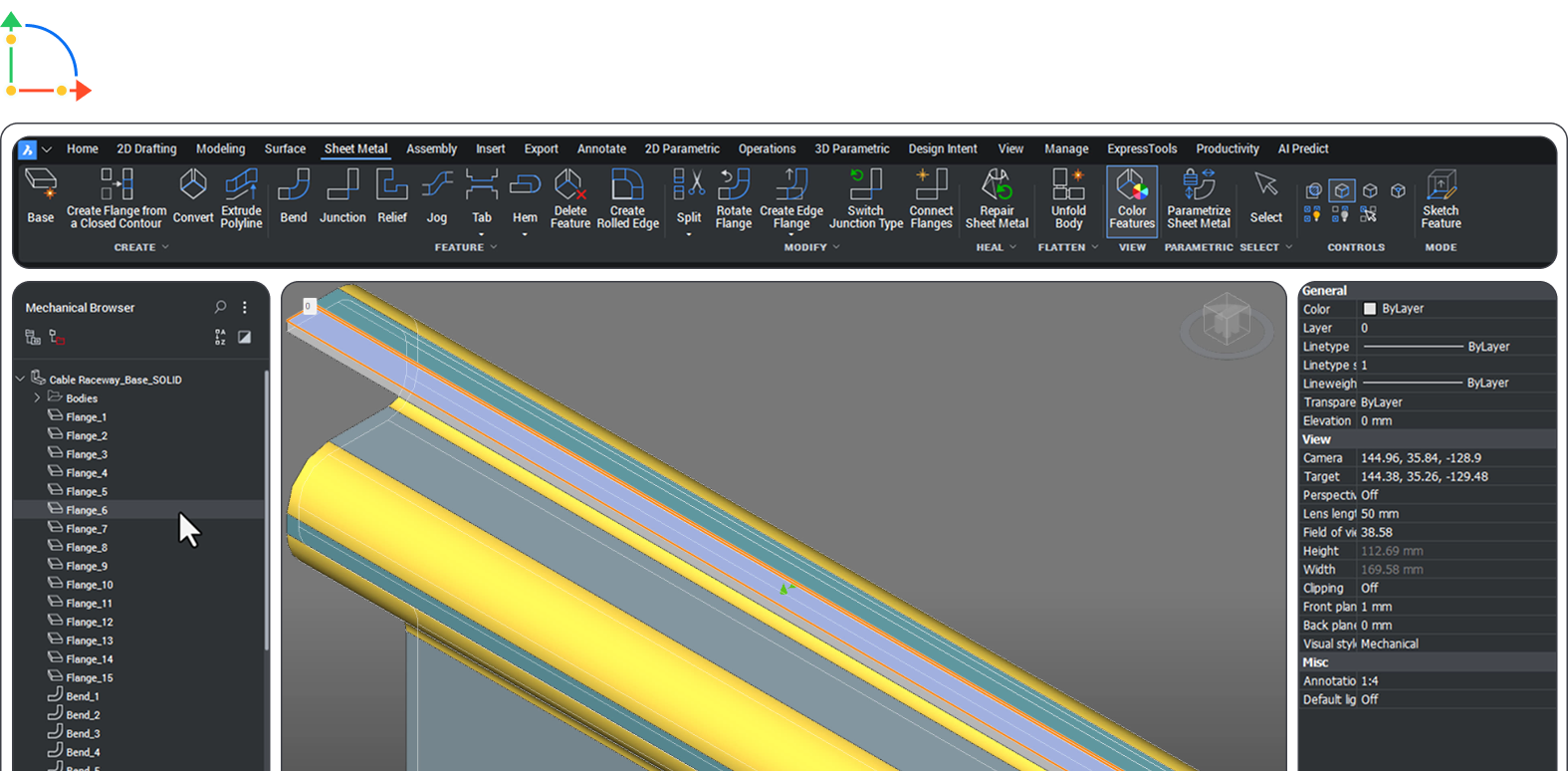Select Create Rolled Edge
This screenshot has height=771, width=1568.
click(x=628, y=197)
